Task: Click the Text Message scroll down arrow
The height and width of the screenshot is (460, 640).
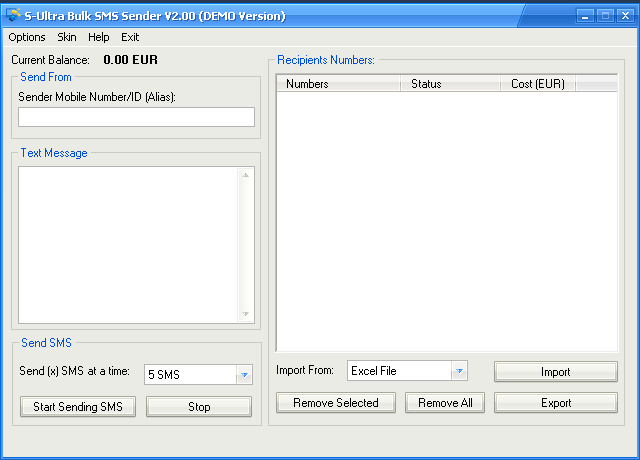Action: click(x=246, y=315)
